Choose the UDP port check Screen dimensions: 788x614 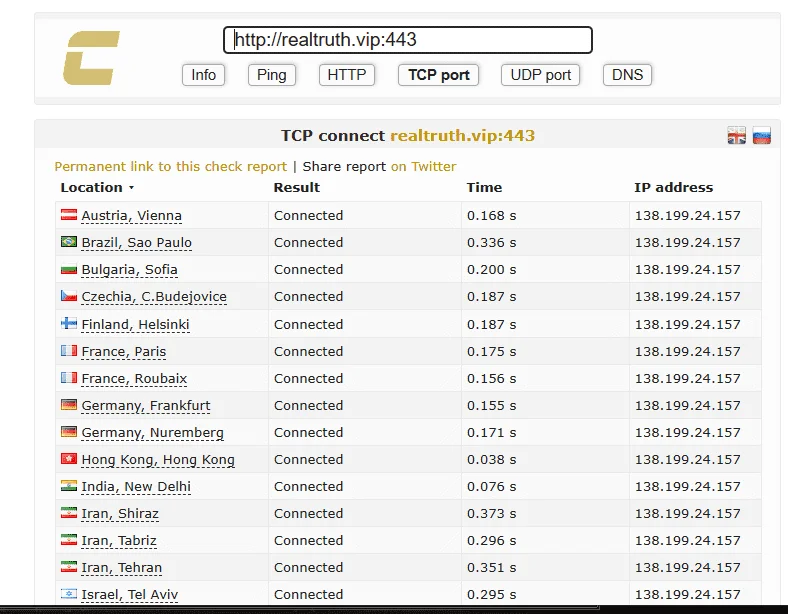(540, 75)
